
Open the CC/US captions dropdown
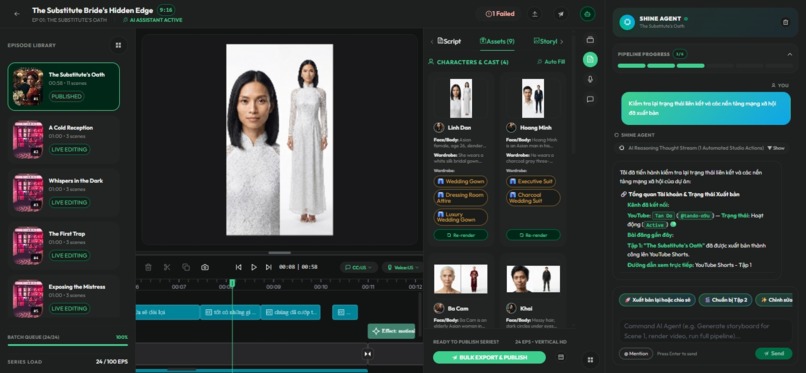coord(359,267)
